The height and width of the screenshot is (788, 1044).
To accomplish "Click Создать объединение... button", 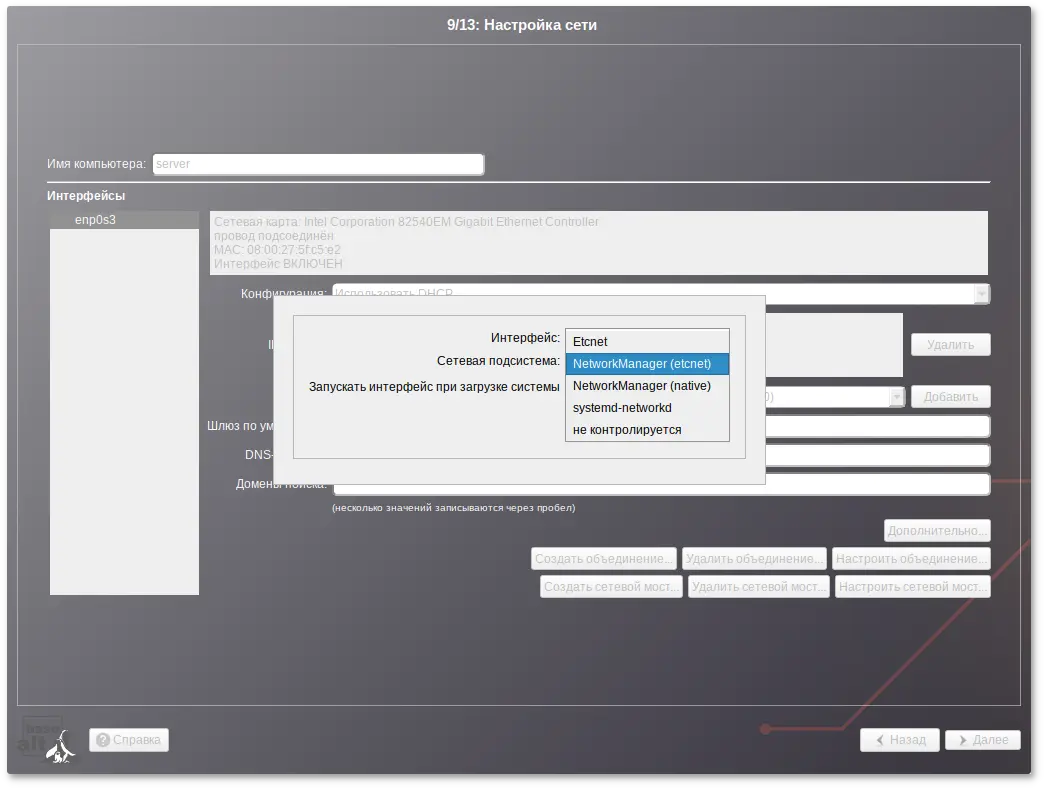I will pyautogui.click(x=605, y=558).
